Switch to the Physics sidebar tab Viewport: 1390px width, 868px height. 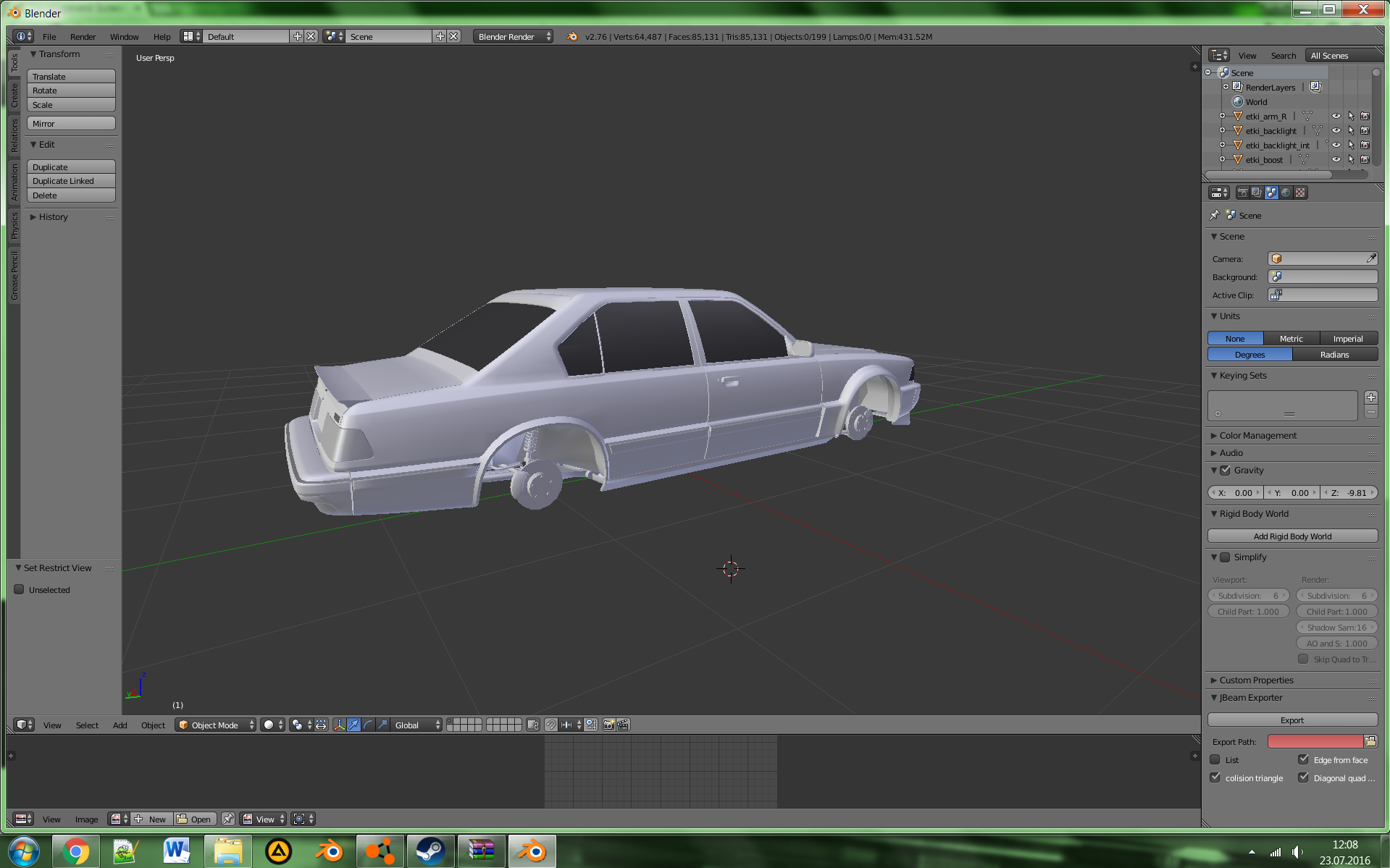(14, 226)
